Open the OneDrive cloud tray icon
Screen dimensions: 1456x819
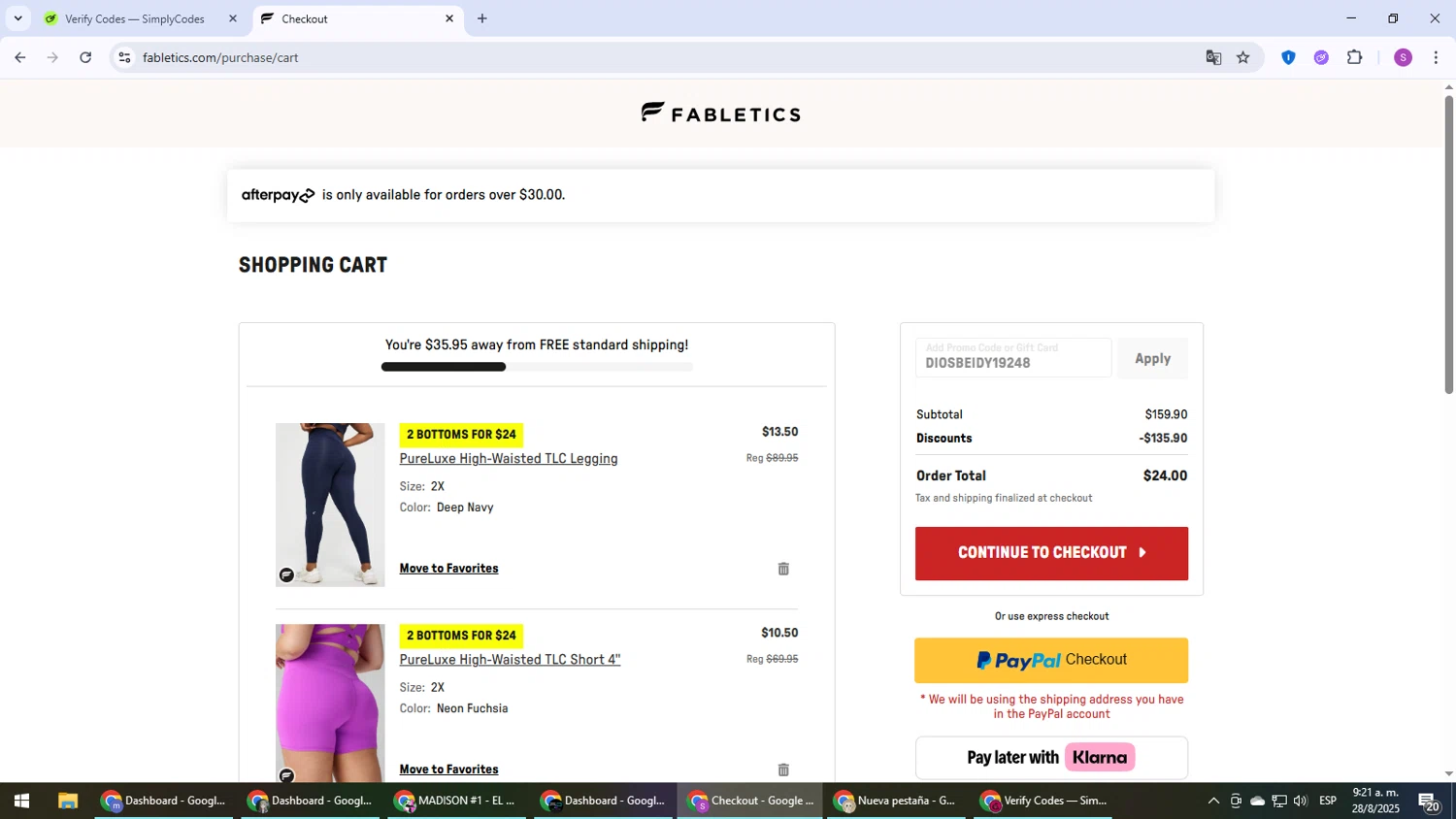click(1257, 801)
